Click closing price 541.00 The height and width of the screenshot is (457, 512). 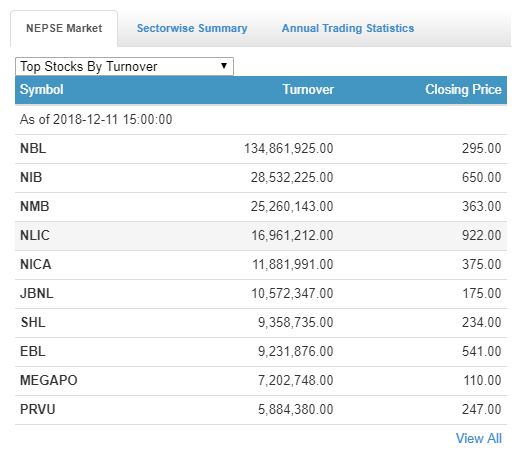coord(482,352)
